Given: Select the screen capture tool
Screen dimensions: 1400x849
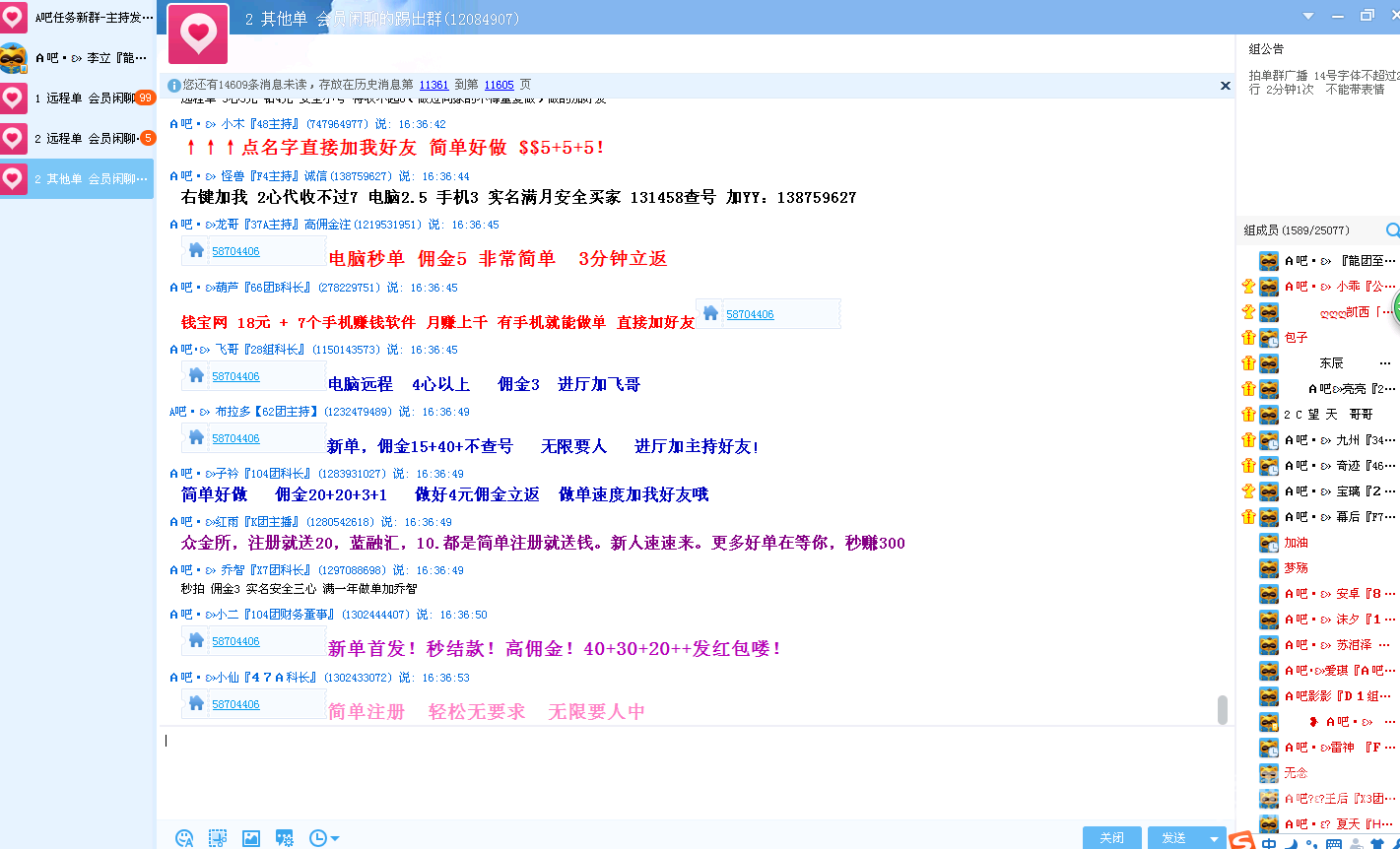Looking at the screenshot, I should click(x=217, y=837).
